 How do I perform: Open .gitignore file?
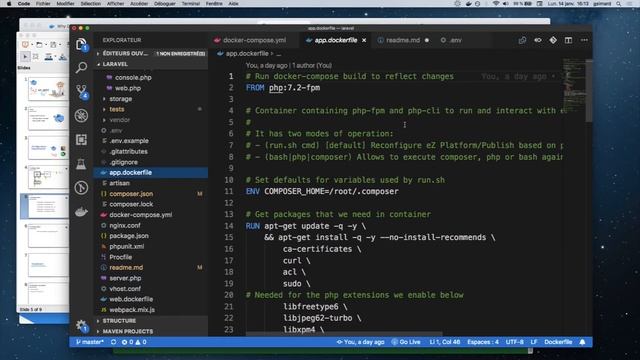click(123, 162)
